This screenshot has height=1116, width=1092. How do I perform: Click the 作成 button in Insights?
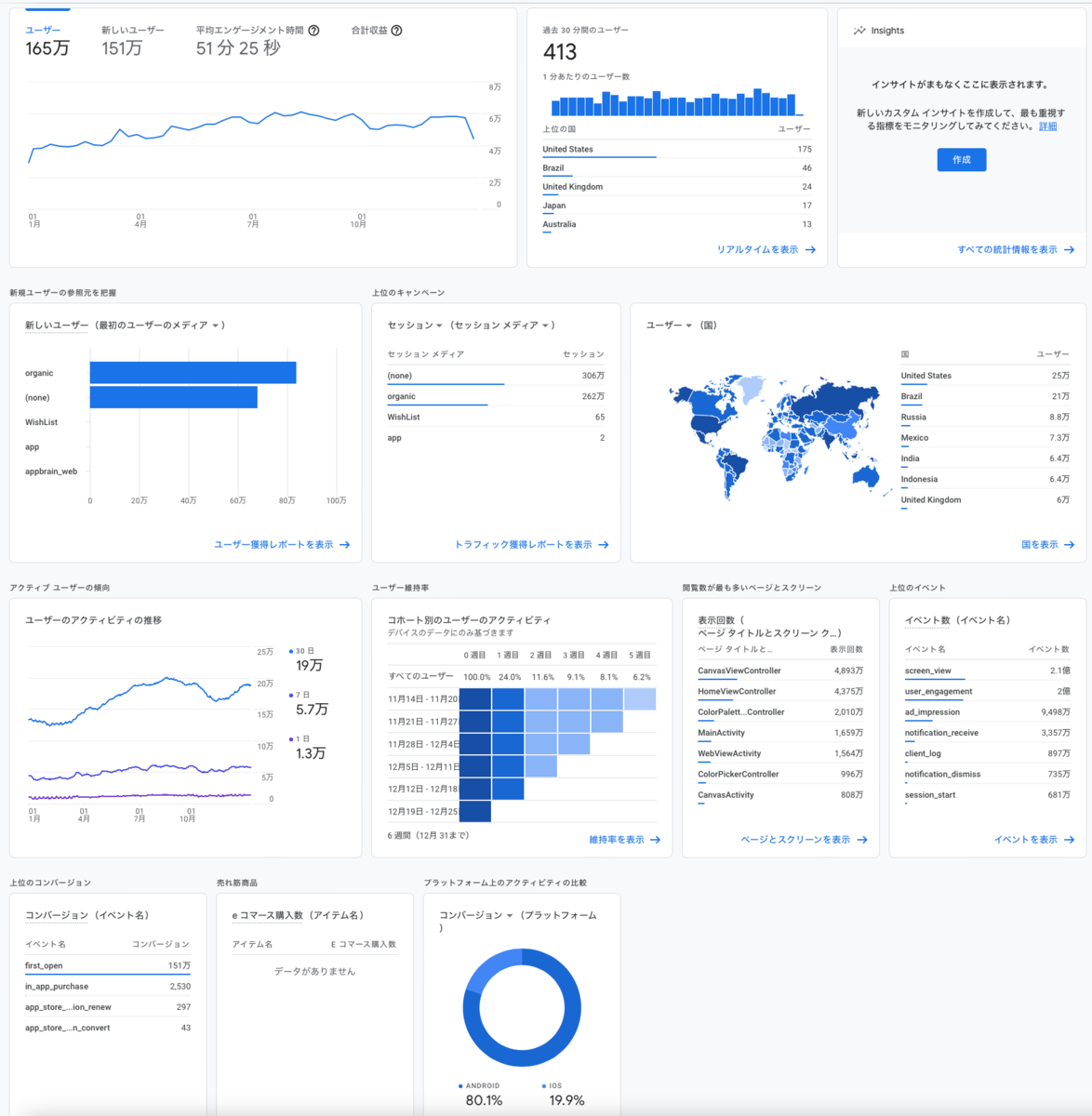(962, 160)
